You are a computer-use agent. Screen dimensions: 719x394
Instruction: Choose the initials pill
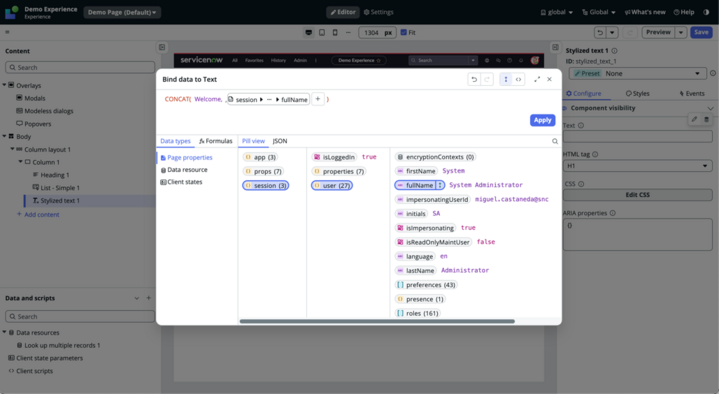point(411,214)
